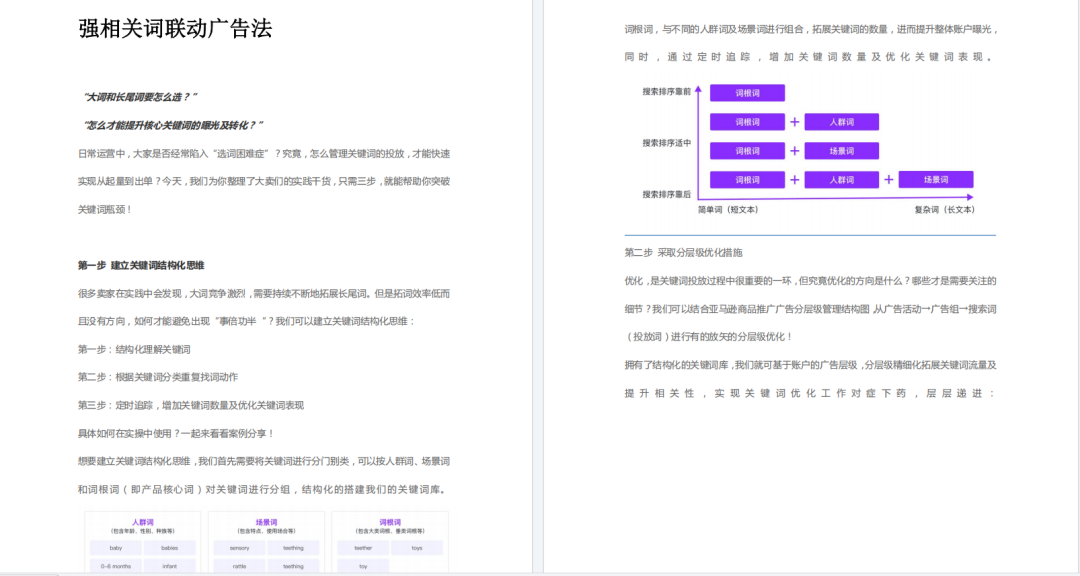Select the baby keyword tag
This screenshot has width=1080, height=576.
(x=117, y=547)
